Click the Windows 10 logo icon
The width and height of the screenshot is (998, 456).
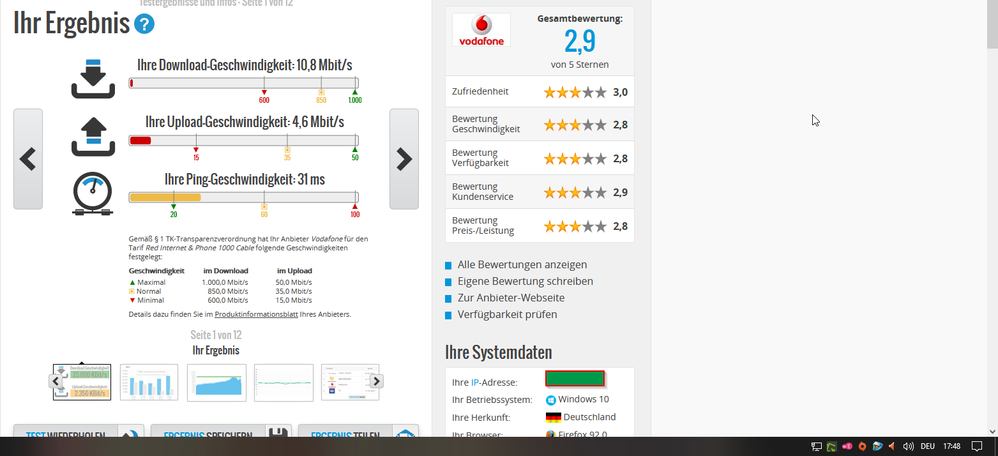click(551, 400)
